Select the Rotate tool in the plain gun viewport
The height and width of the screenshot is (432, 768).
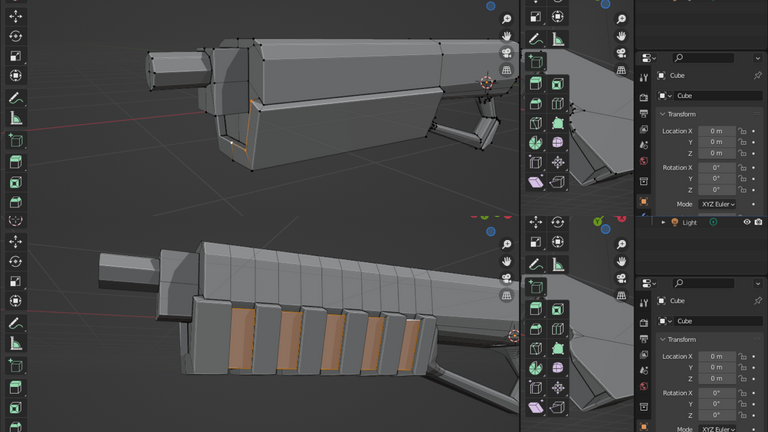tap(16, 36)
